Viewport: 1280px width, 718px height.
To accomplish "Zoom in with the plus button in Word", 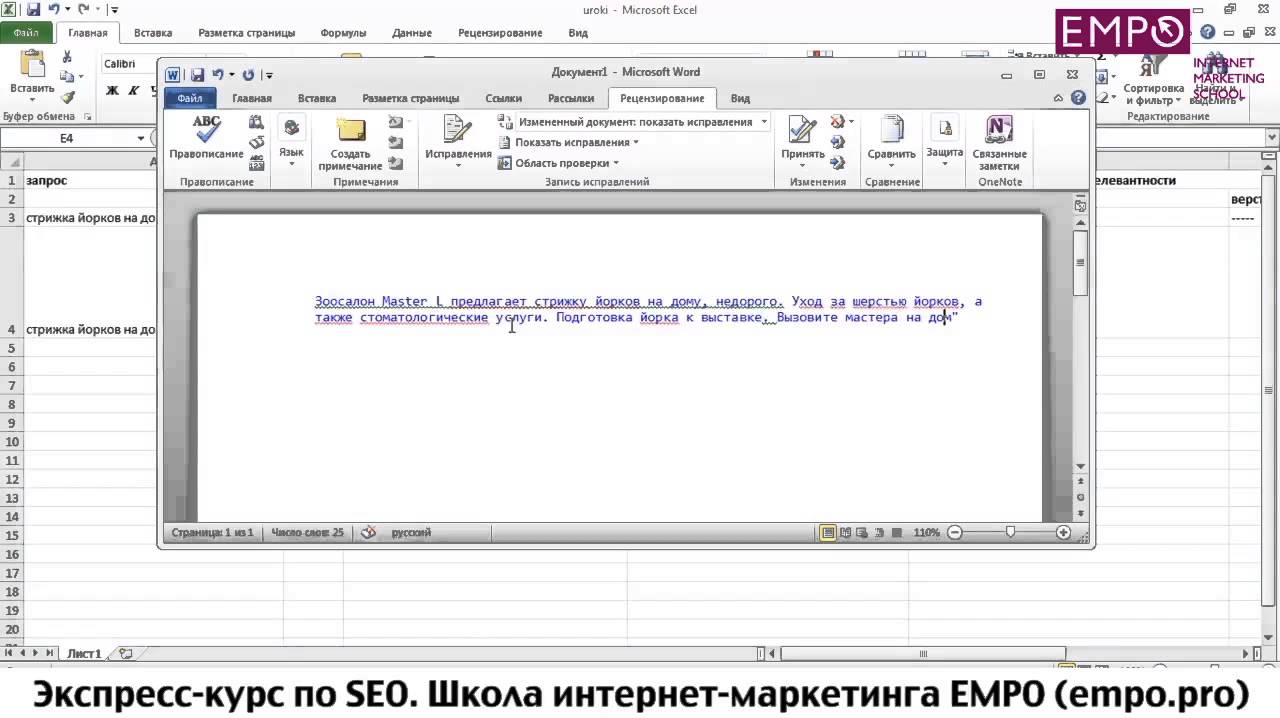I will click(1064, 533).
